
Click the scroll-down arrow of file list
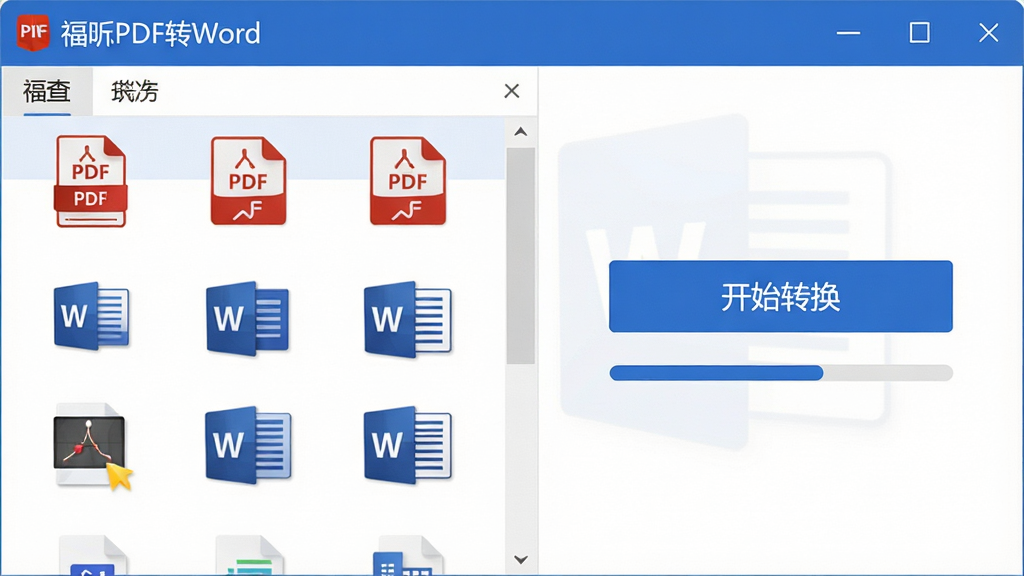pyautogui.click(x=520, y=560)
